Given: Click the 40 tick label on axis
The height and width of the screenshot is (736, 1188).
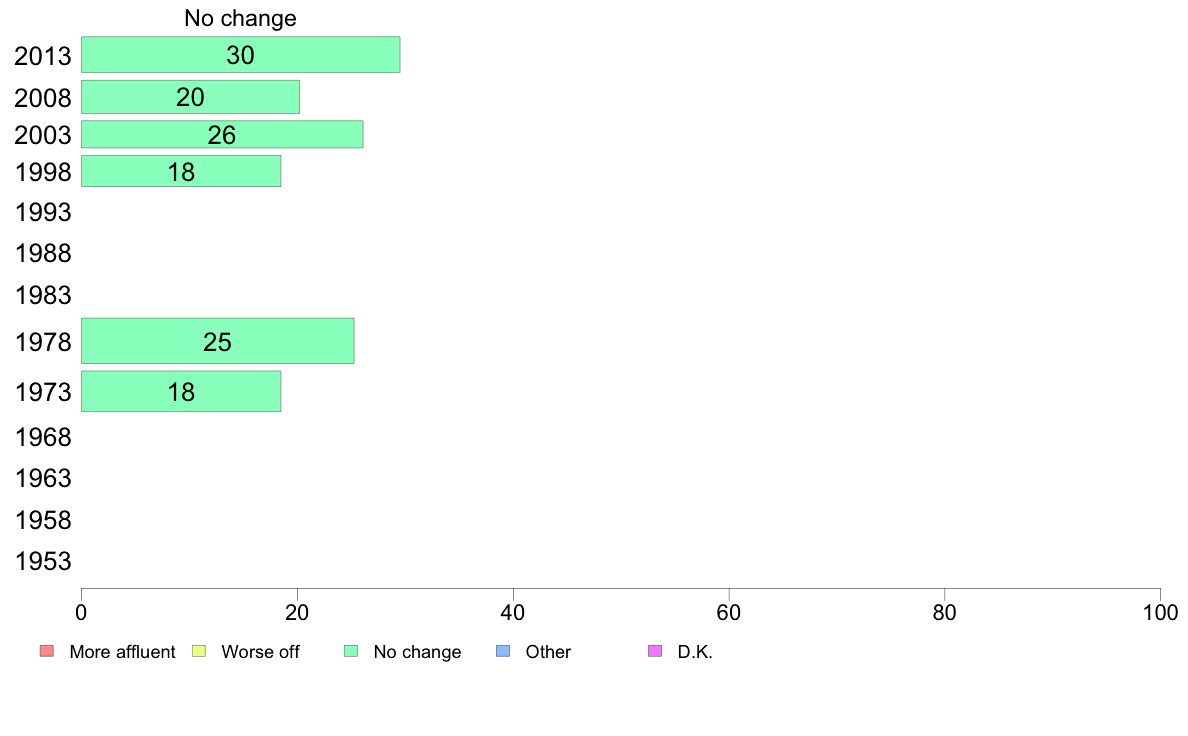Looking at the screenshot, I should coord(513,612).
